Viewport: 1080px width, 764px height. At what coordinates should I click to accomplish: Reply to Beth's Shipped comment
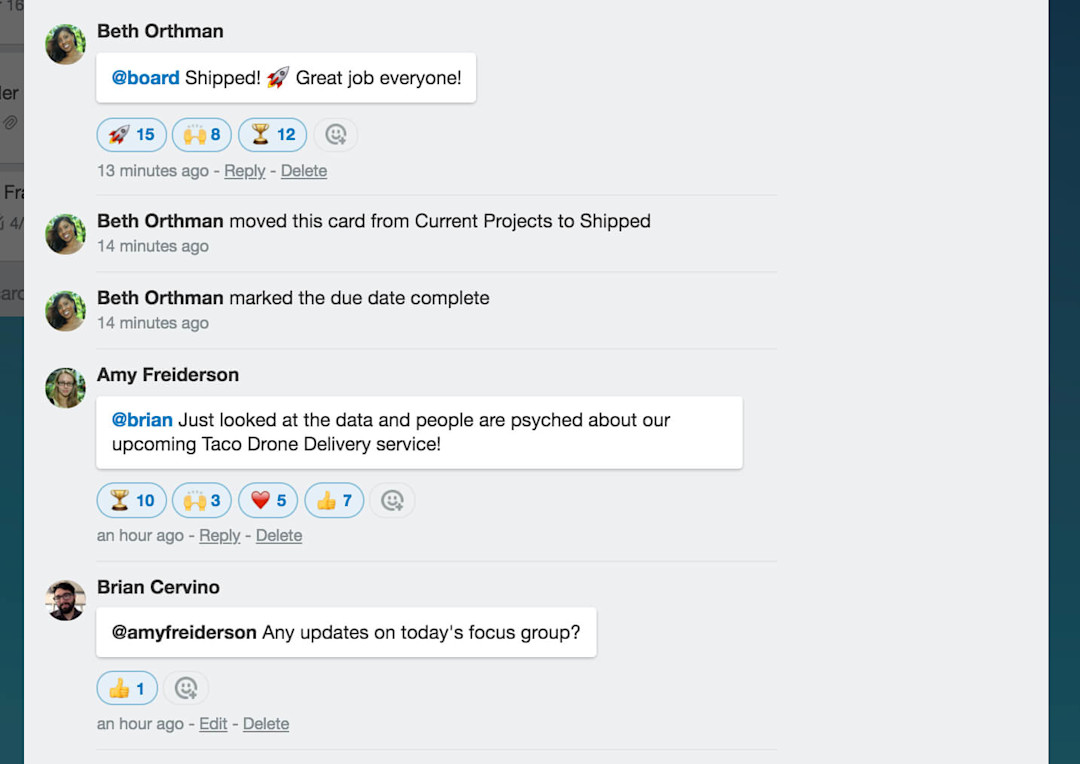coord(244,171)
